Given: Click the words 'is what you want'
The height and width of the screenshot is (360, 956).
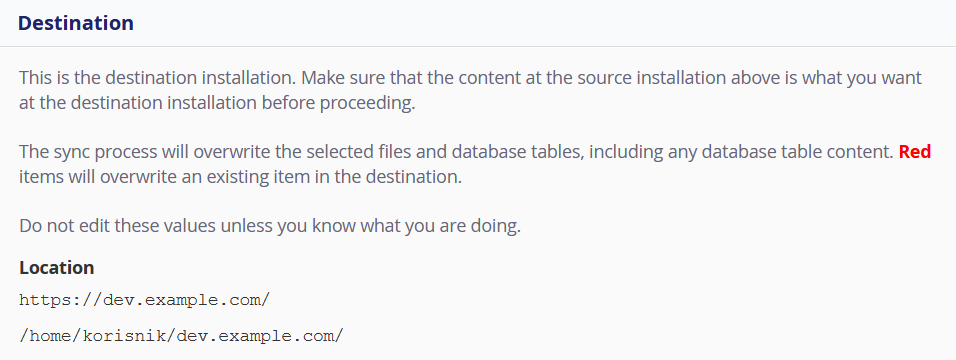Looking at the screenshot, I should pyautogui.click(x=840, y=78).
